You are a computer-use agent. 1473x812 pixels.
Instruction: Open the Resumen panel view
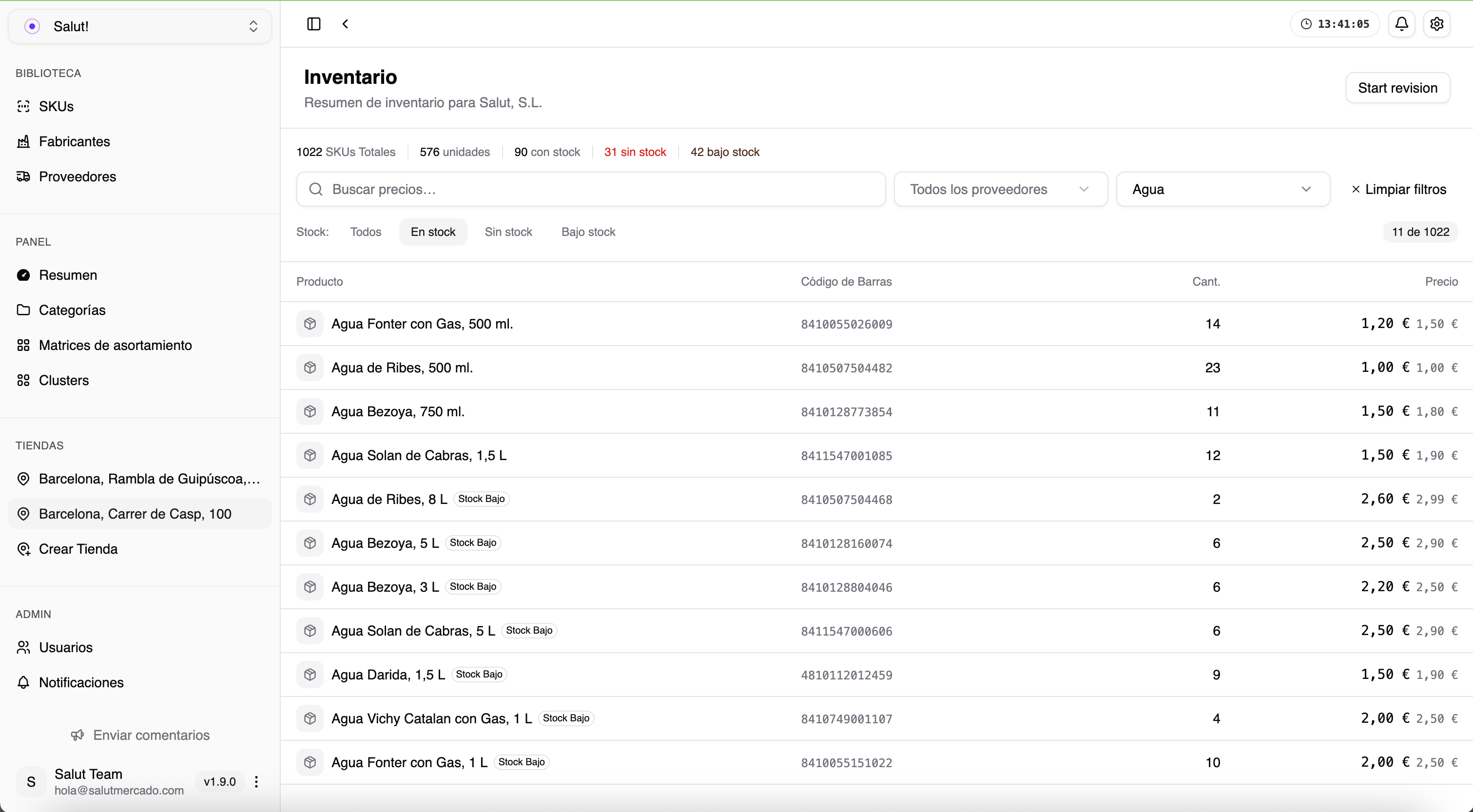pyautogui.click(x=68, y=275)
